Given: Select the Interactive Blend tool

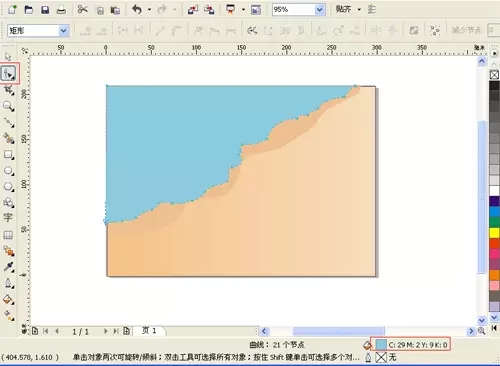Looking at the screenshot, I should (9, 251).
